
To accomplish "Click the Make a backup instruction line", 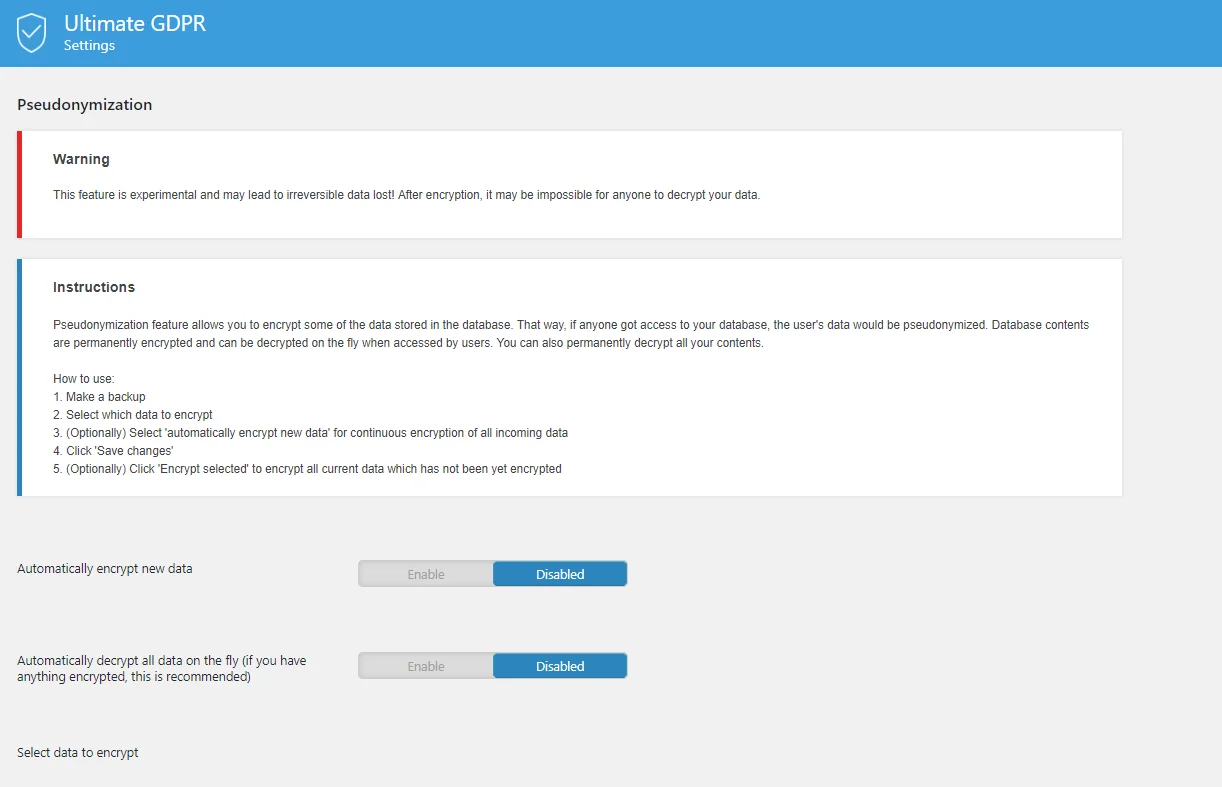I will point(98,396).
